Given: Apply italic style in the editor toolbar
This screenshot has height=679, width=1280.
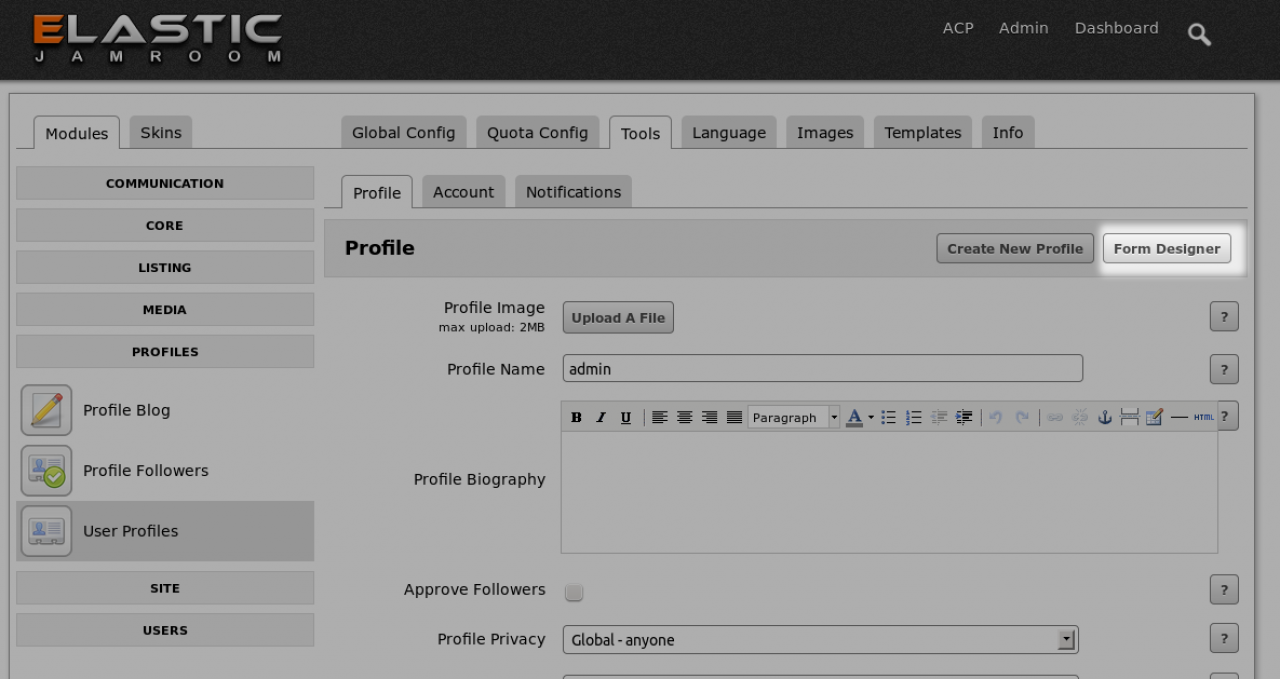Looking at the screenshot, I should tap(601, 418).
